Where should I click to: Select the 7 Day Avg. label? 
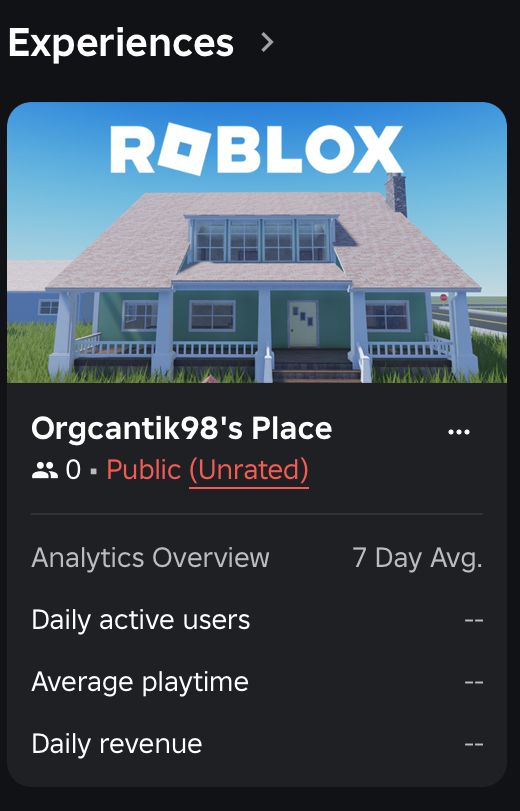pyautogui.click(x=418, y=559)
